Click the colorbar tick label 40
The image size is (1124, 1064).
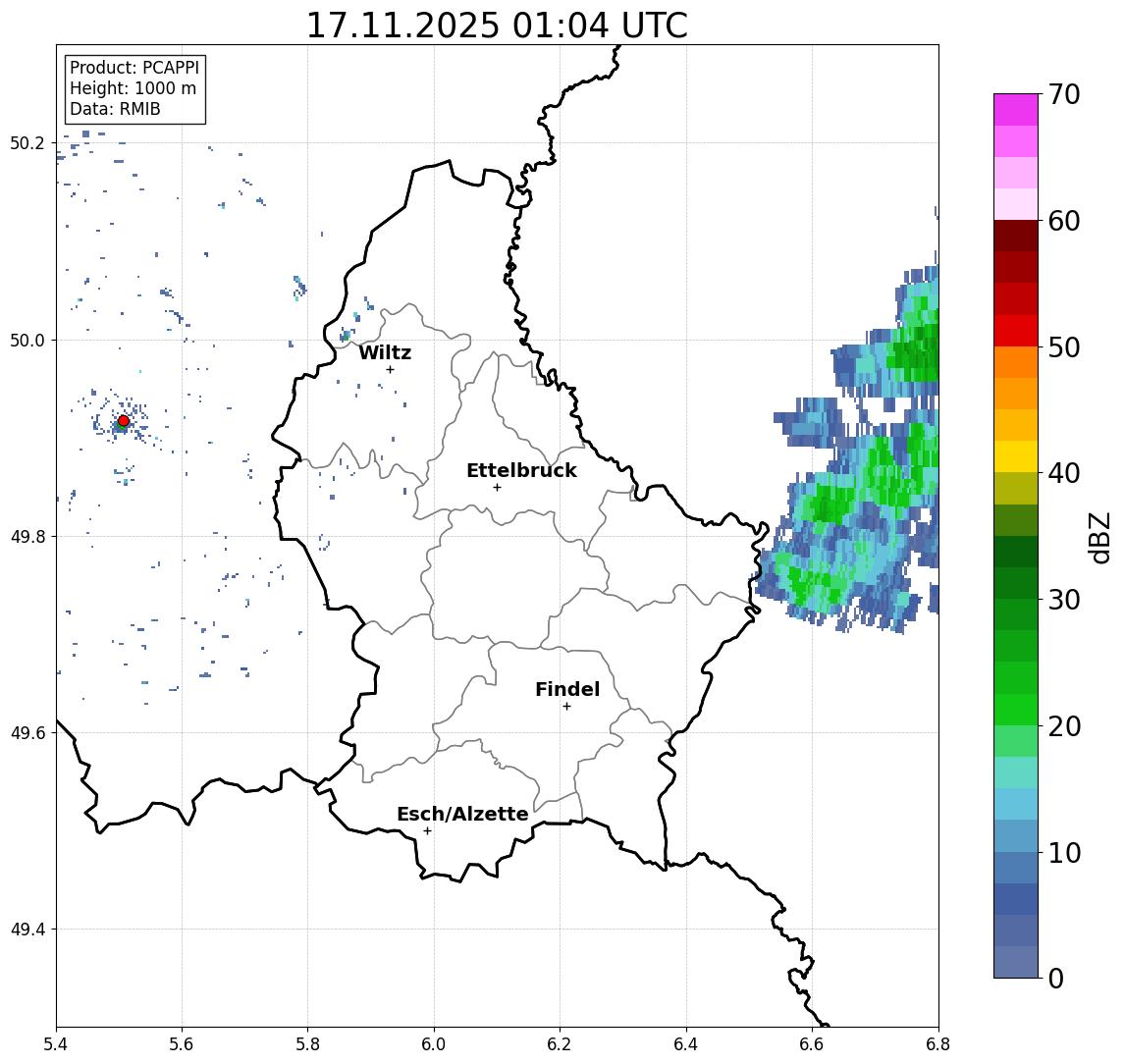pos(1064,473)
